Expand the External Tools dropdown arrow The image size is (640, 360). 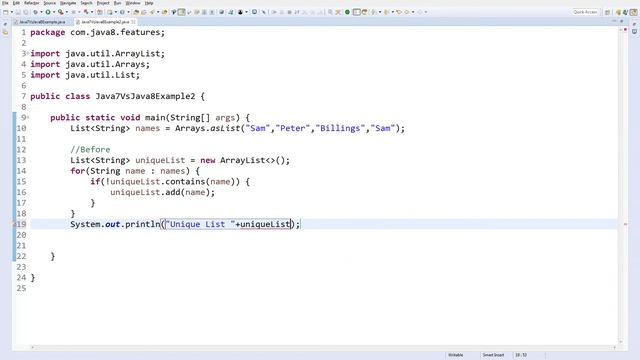tap(67, 12)
